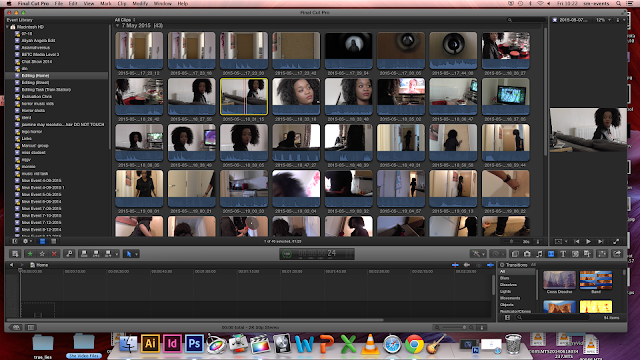Open the All Clips filter dropdown

(x=125, y=20)
